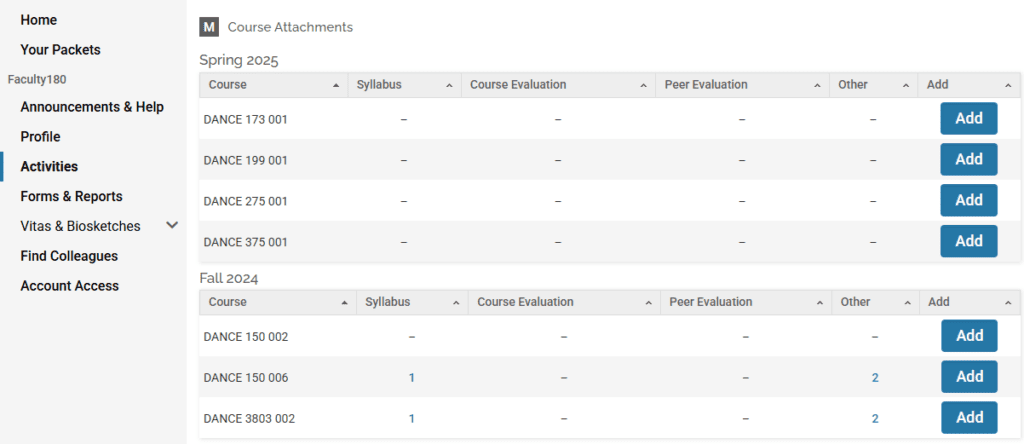Screen dimensions: 1024x444
Task: Sort Fall 2024 Add column arrow
Action: coord(1009,303)
